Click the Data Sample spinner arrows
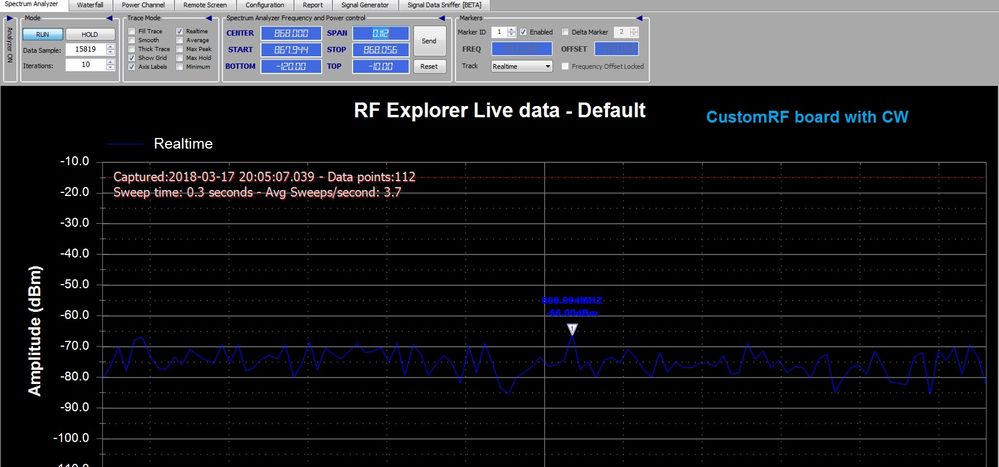The height and width of the screenshot is (467, 999). tap(111, 50)
